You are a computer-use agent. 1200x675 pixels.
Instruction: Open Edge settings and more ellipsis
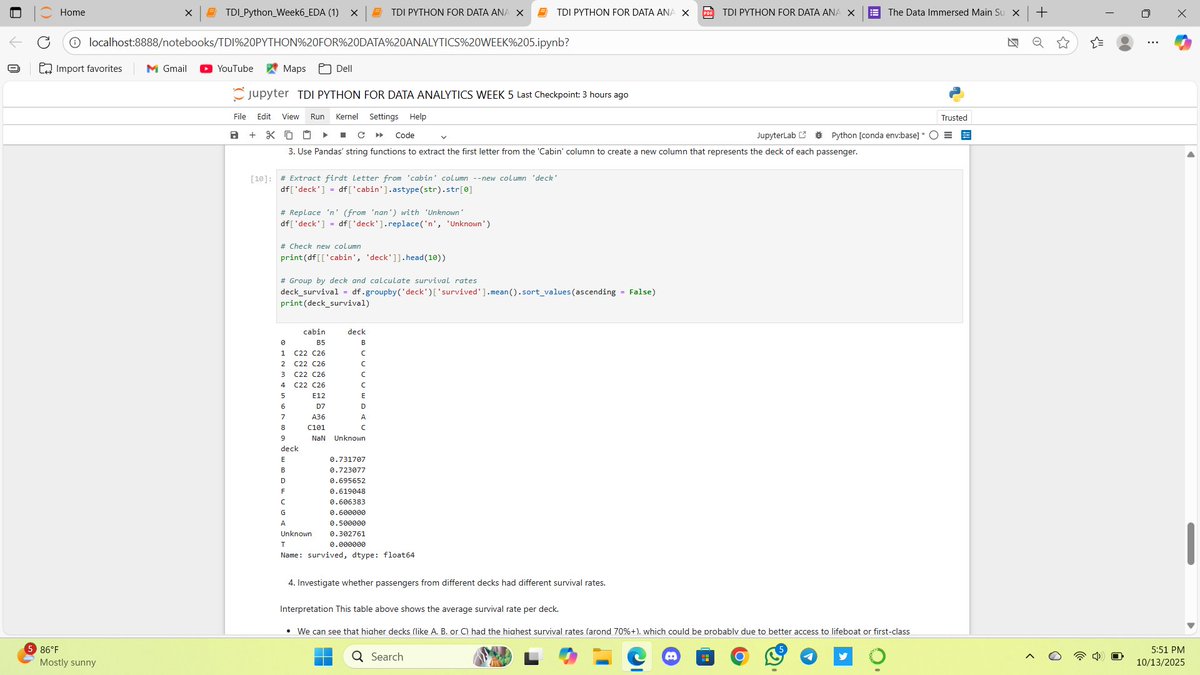click(x=1155, y=42)
